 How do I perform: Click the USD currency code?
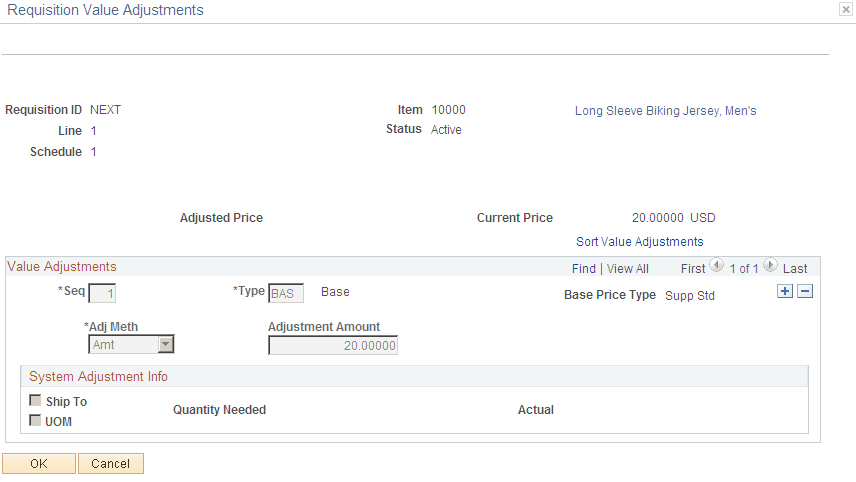tap(703, 218)
